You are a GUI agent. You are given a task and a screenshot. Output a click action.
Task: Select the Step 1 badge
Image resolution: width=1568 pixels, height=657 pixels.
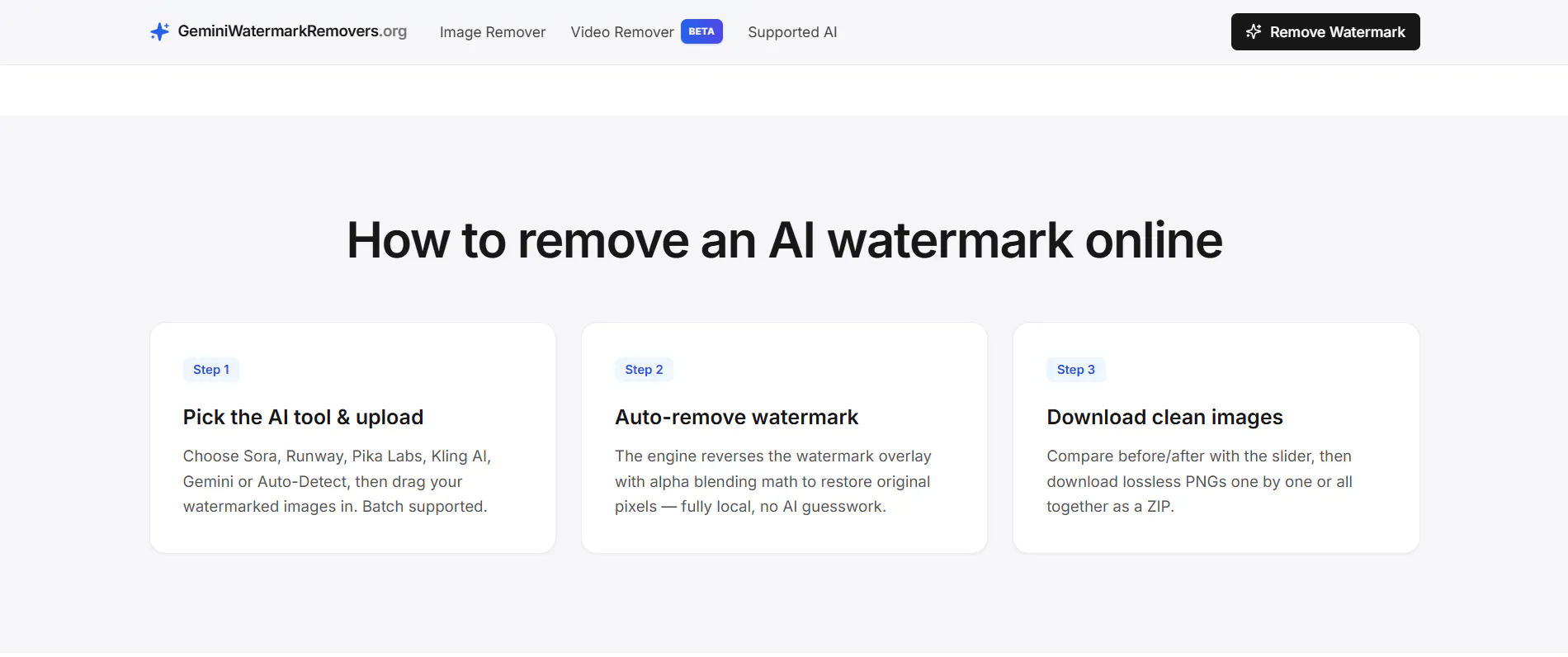[211, 370]
